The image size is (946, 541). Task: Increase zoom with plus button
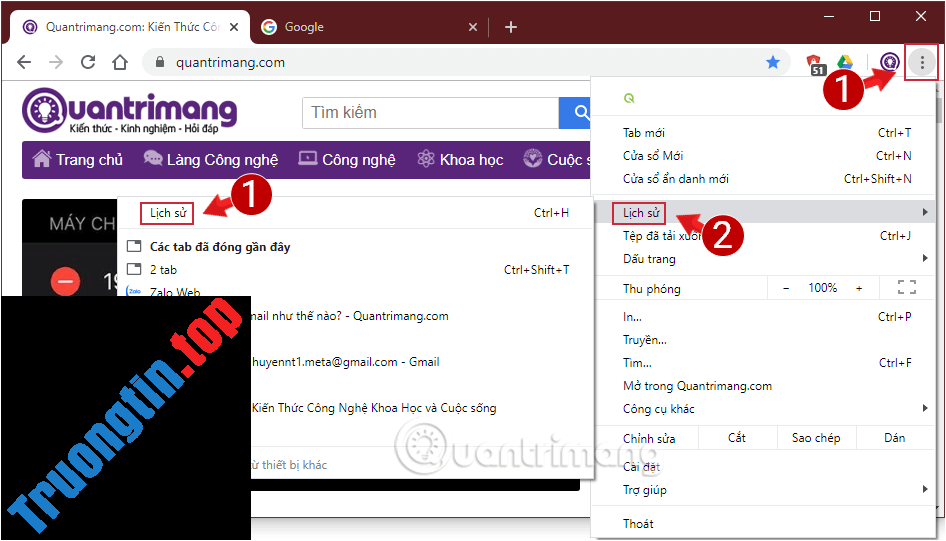[x=859, y=288]
